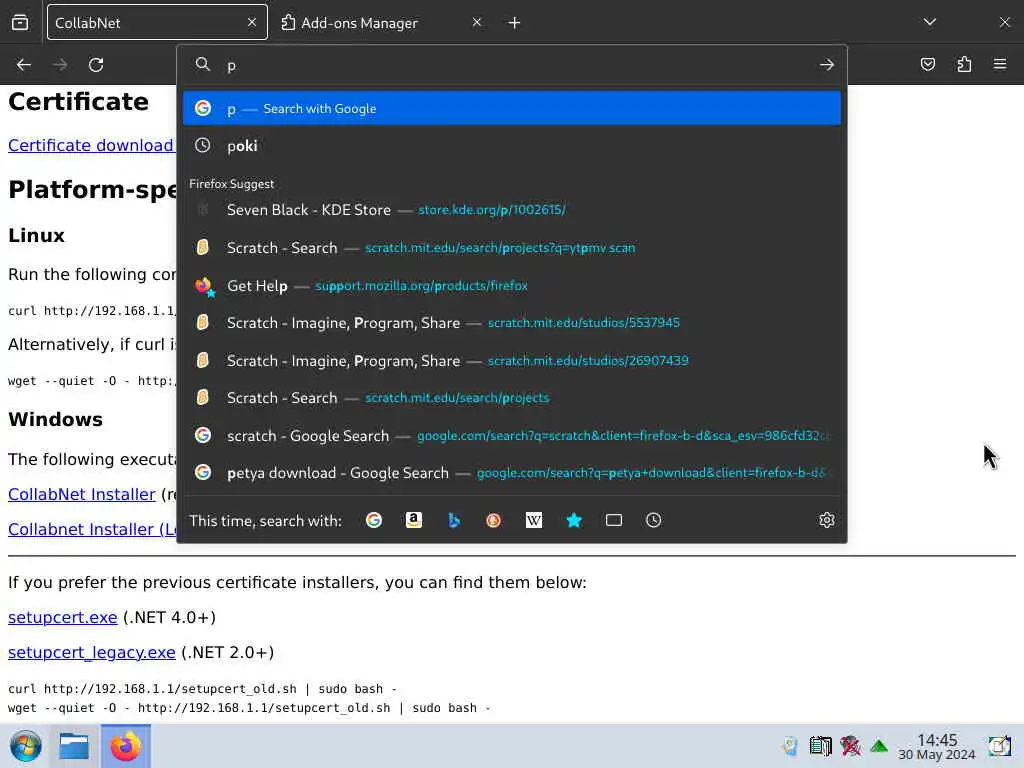Search this time with DuckDuckGo icon
This screenshot has width=1024, height=768.
pos(494,520)
